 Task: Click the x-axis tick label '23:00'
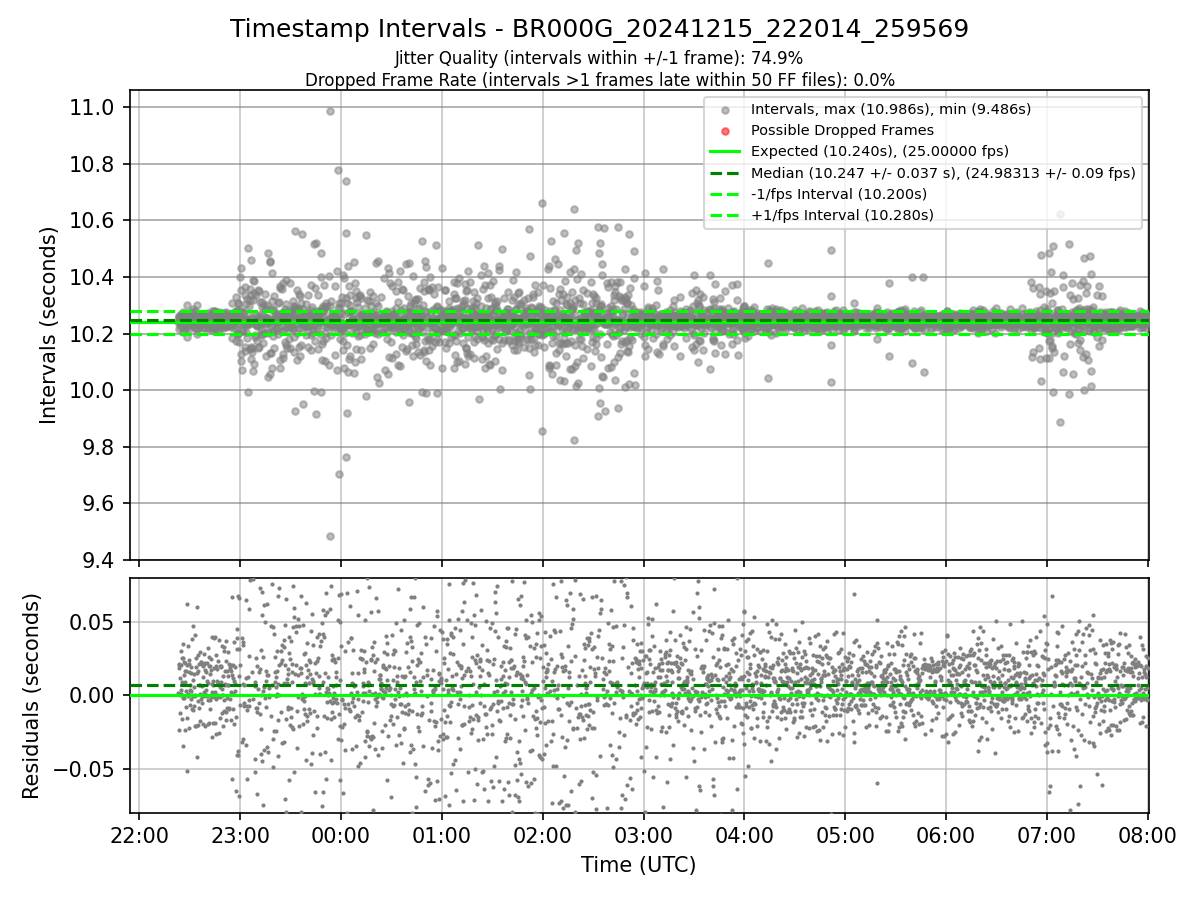coord(240,834)
